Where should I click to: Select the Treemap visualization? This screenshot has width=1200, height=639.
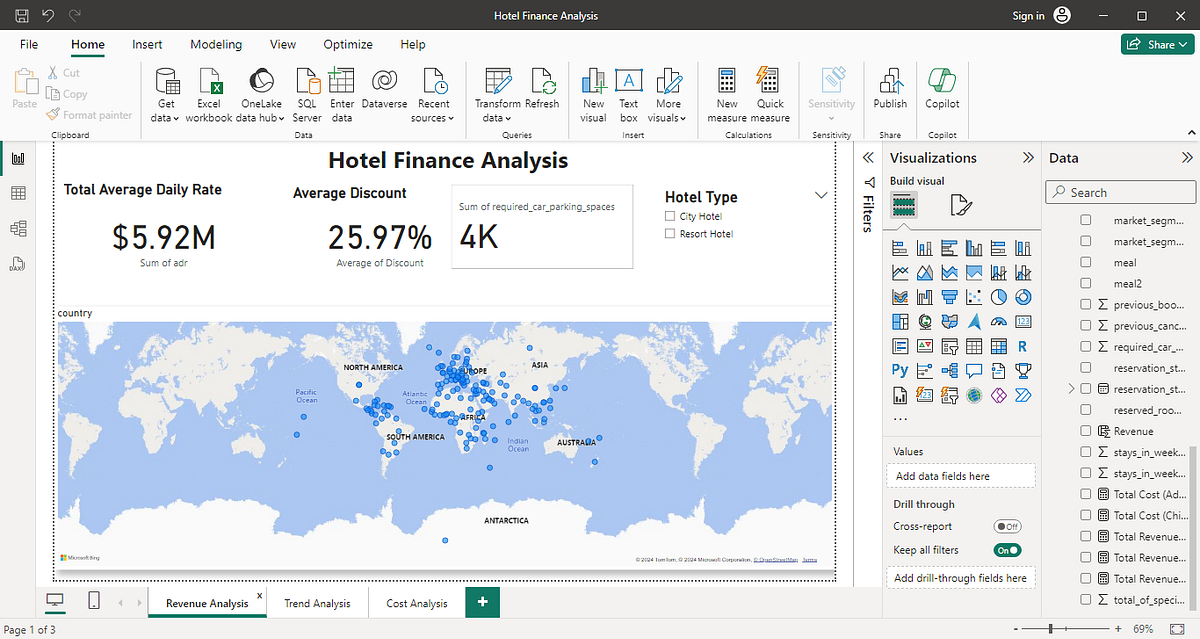(x=900, y=321)
